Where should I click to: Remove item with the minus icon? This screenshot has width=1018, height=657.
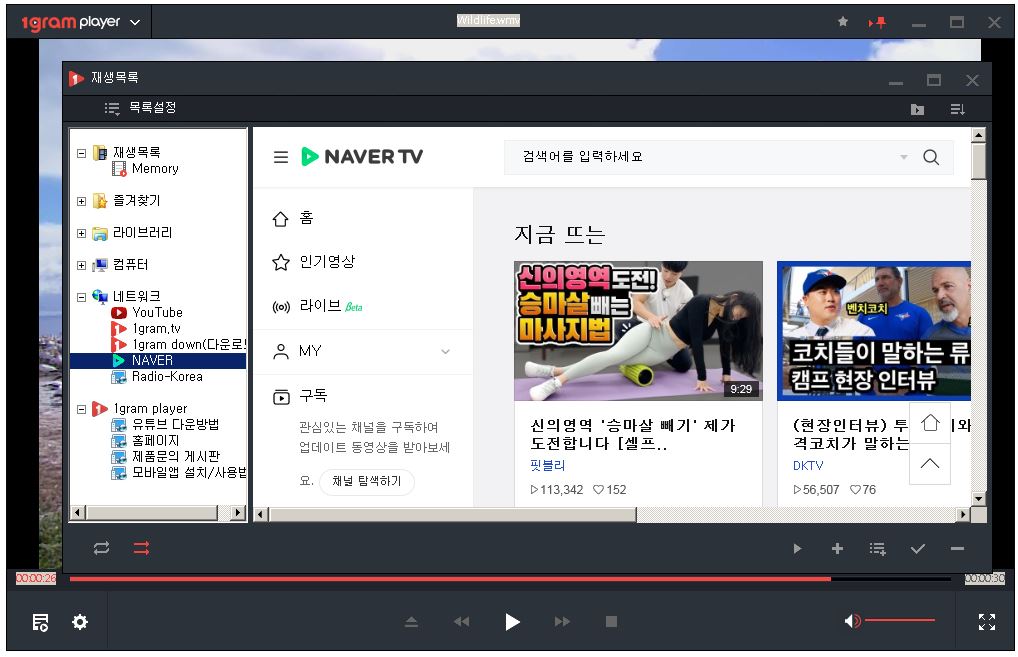click(x=957, y=549)
